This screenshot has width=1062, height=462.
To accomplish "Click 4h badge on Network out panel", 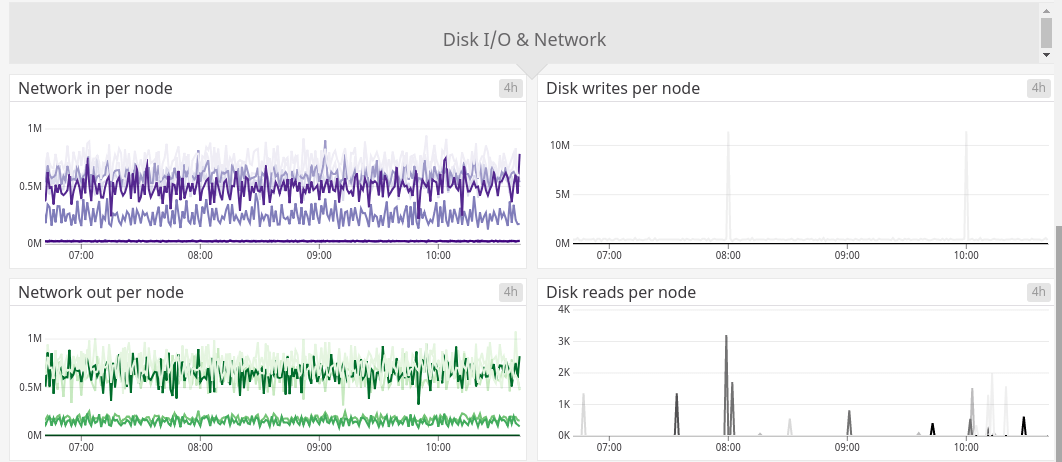I will point(510,292).
